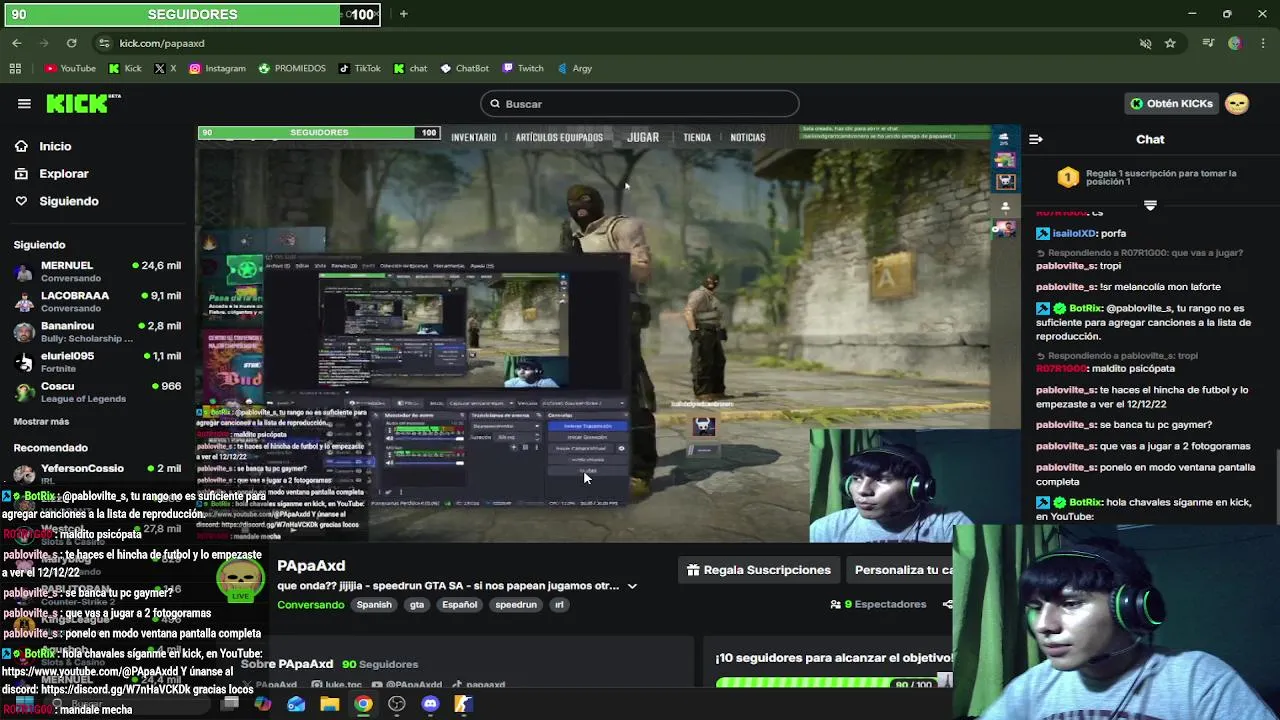Open the bookmarks apps grid icon

(x=15, y=68)
